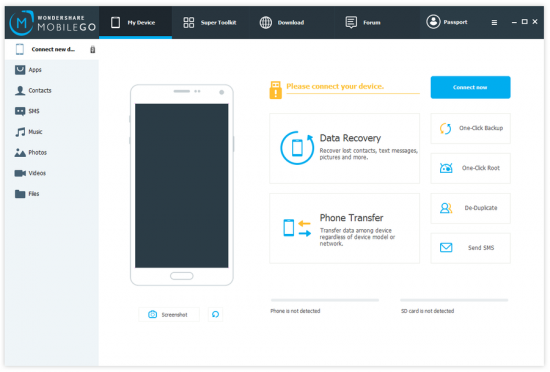The height and width of the screenshot is (372, 550).
Task: Click SD card is not detected text
Action: pos(427,311)
